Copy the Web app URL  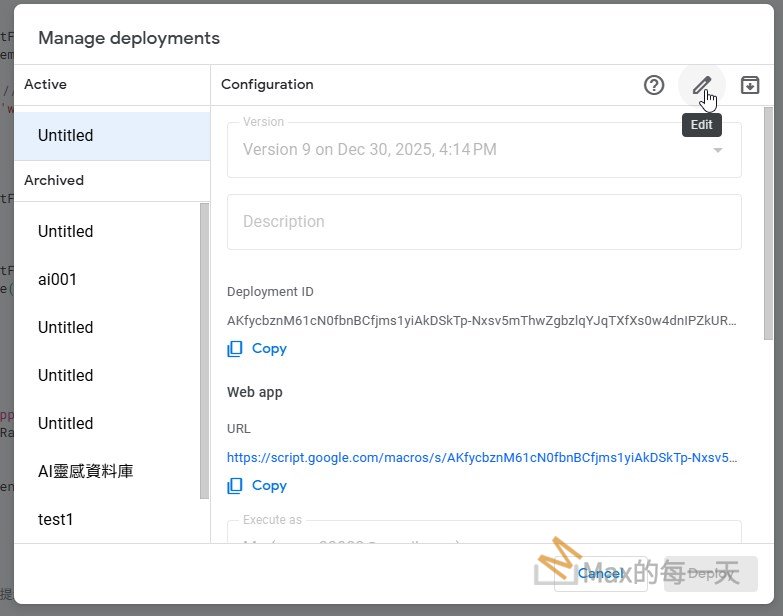click(258, 485)
